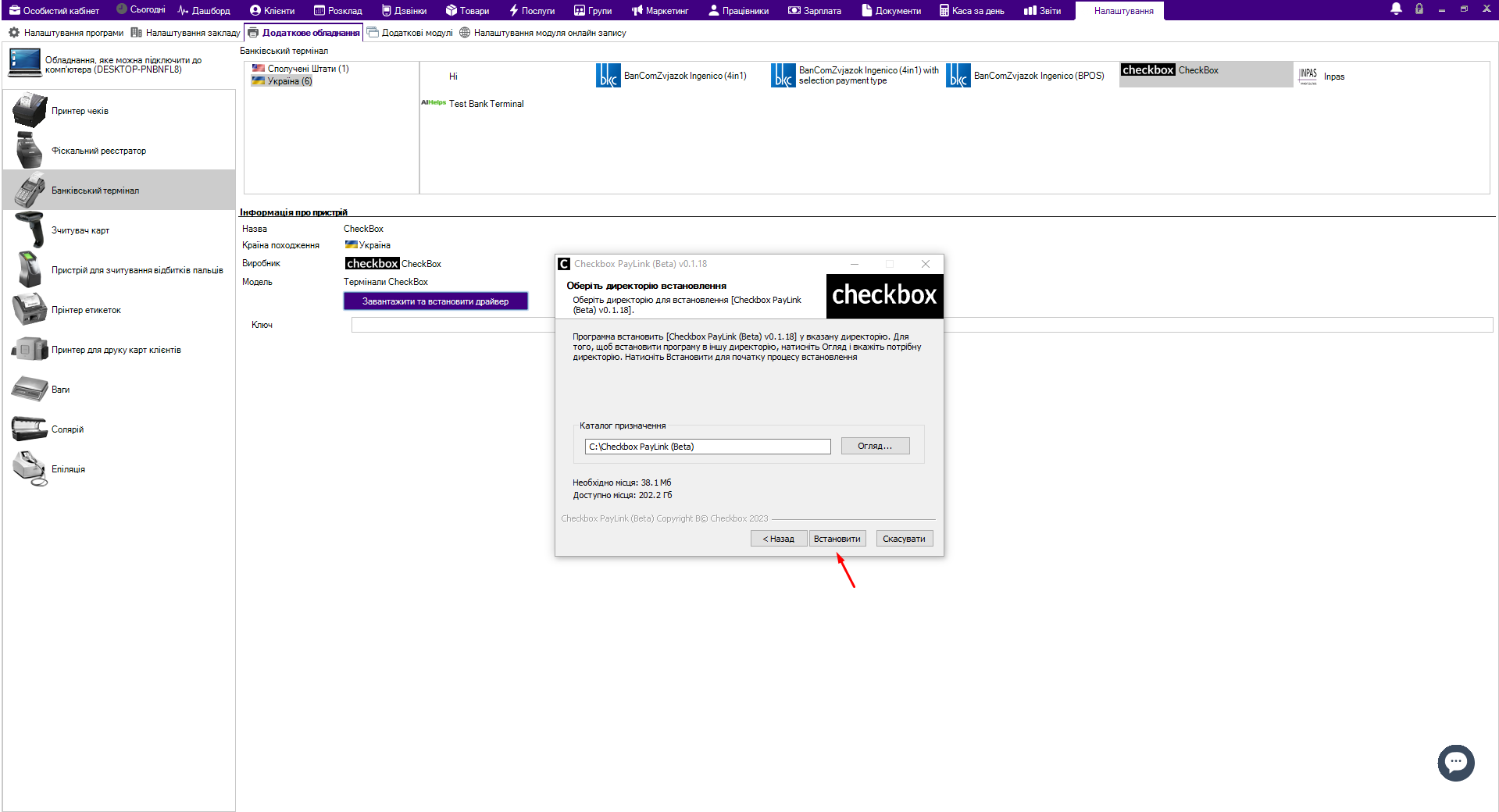1499x812 pixels.
Task: Click Назад button in installer
Action: tap(778, 539)
